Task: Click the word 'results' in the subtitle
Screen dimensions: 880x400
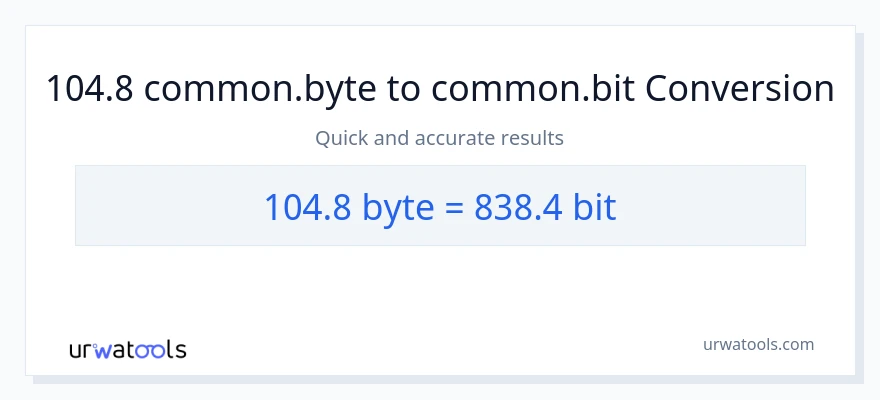Action: click(x=535, y=138)
